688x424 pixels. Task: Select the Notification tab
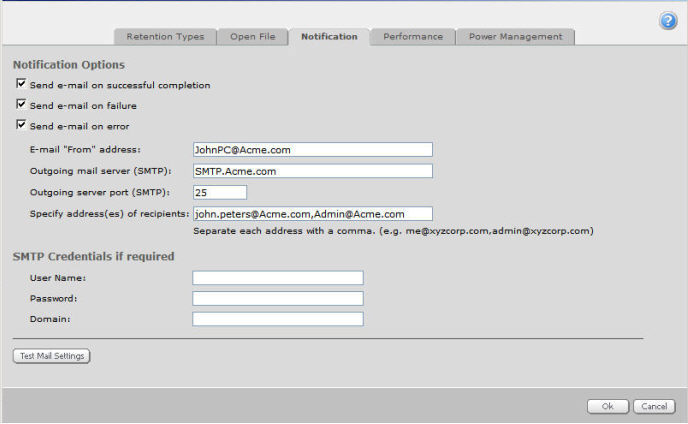tap(329, 37)
